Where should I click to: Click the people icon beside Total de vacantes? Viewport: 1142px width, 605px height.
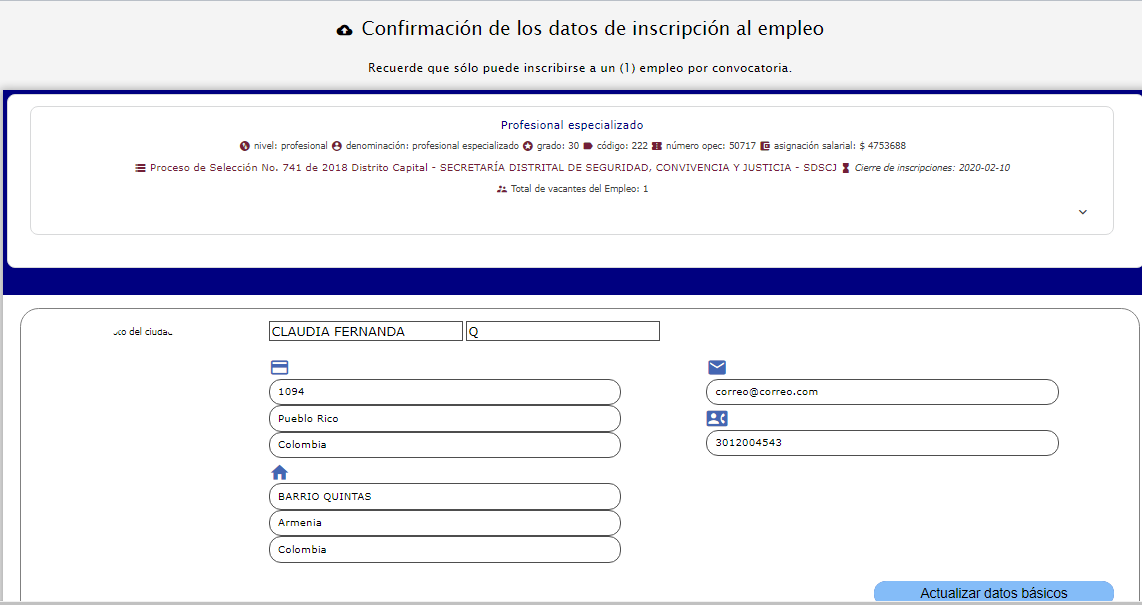(x=502, y=189)
